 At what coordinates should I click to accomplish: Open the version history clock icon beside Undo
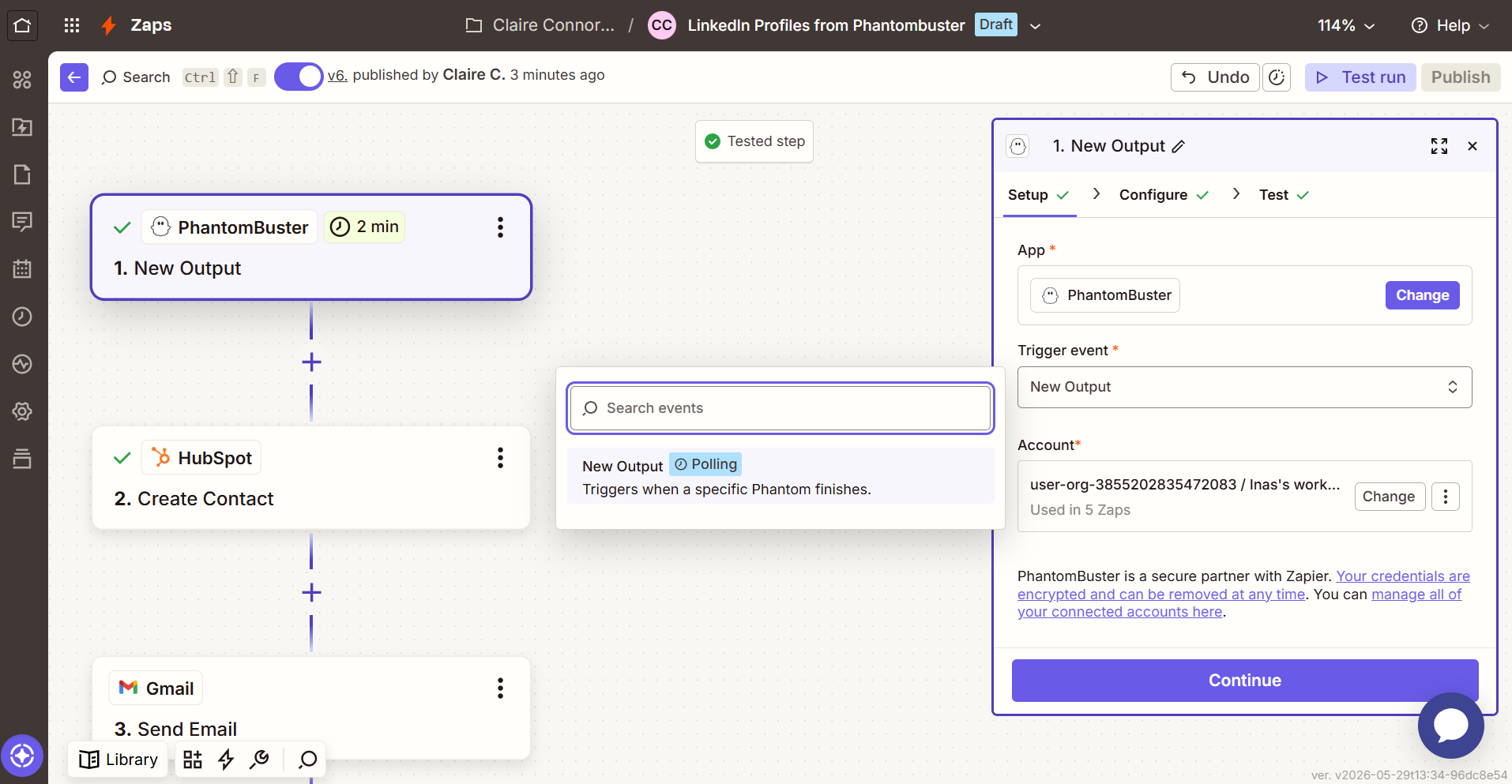click(1277, 77)
